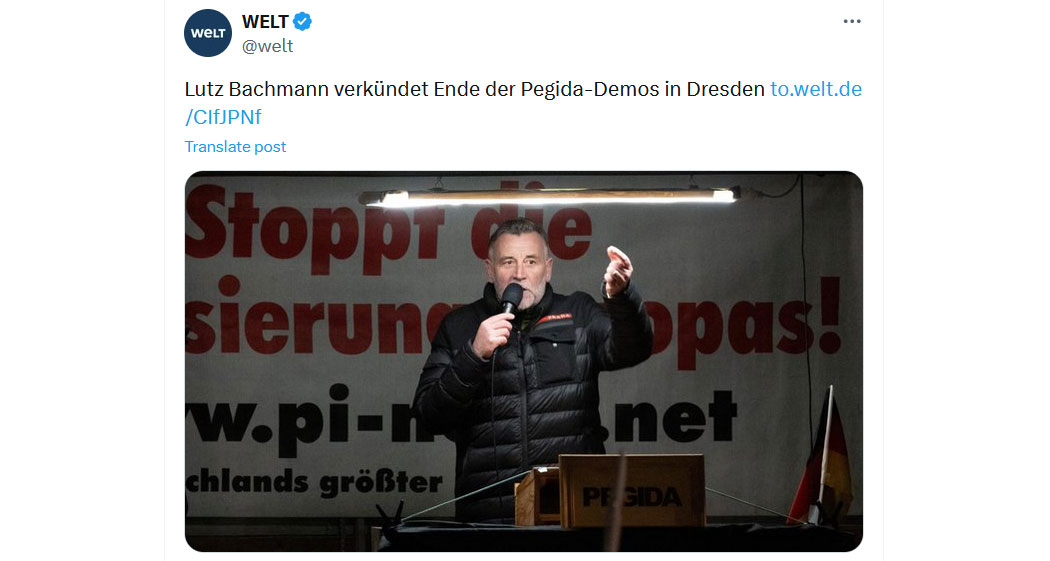Click the fluorescent lamp in the photo
Screen dimensions: 1050x561
pos(550,197)
